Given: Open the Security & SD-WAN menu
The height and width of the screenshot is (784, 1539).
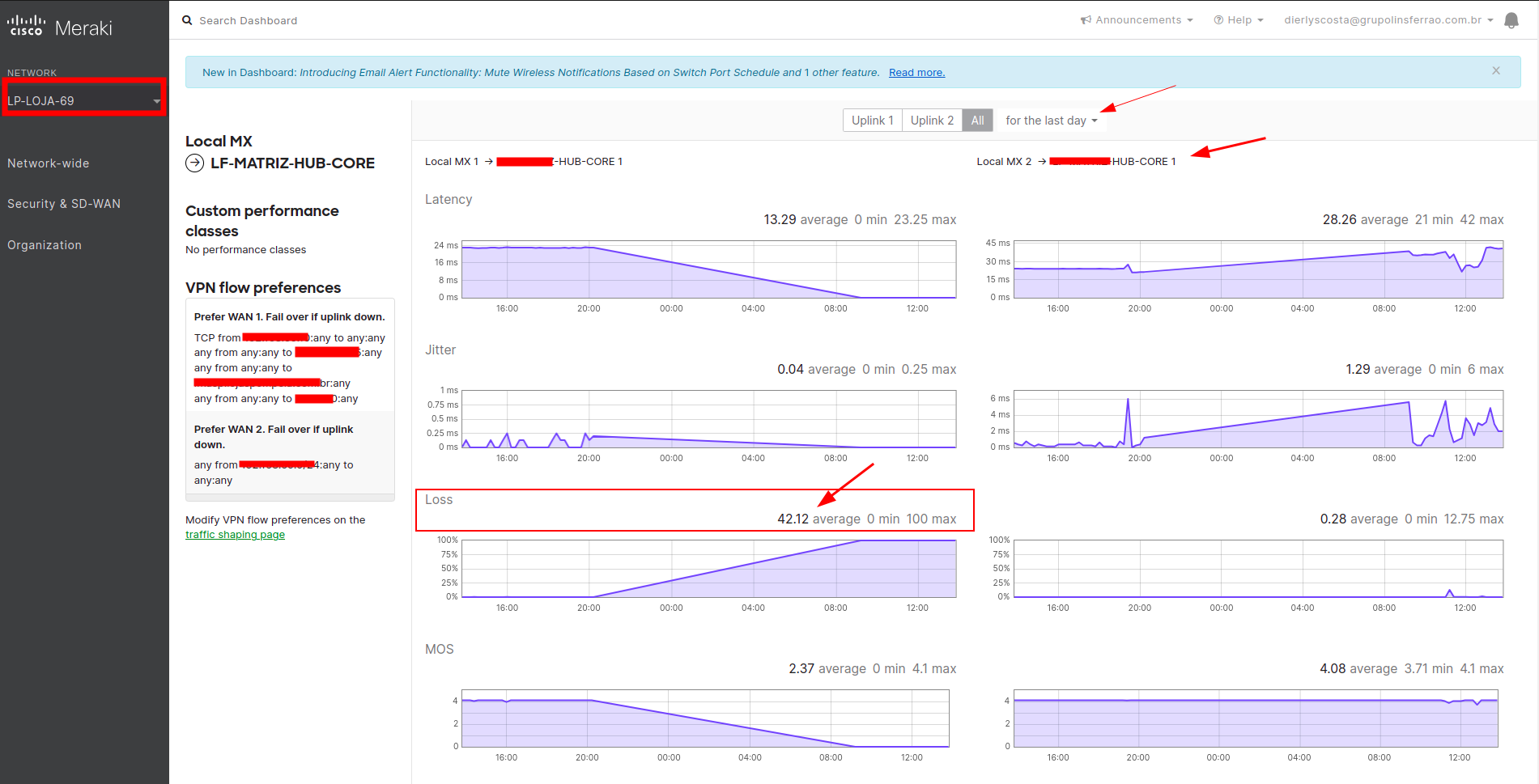Looking at the screenshot, I should pos(64,204).
